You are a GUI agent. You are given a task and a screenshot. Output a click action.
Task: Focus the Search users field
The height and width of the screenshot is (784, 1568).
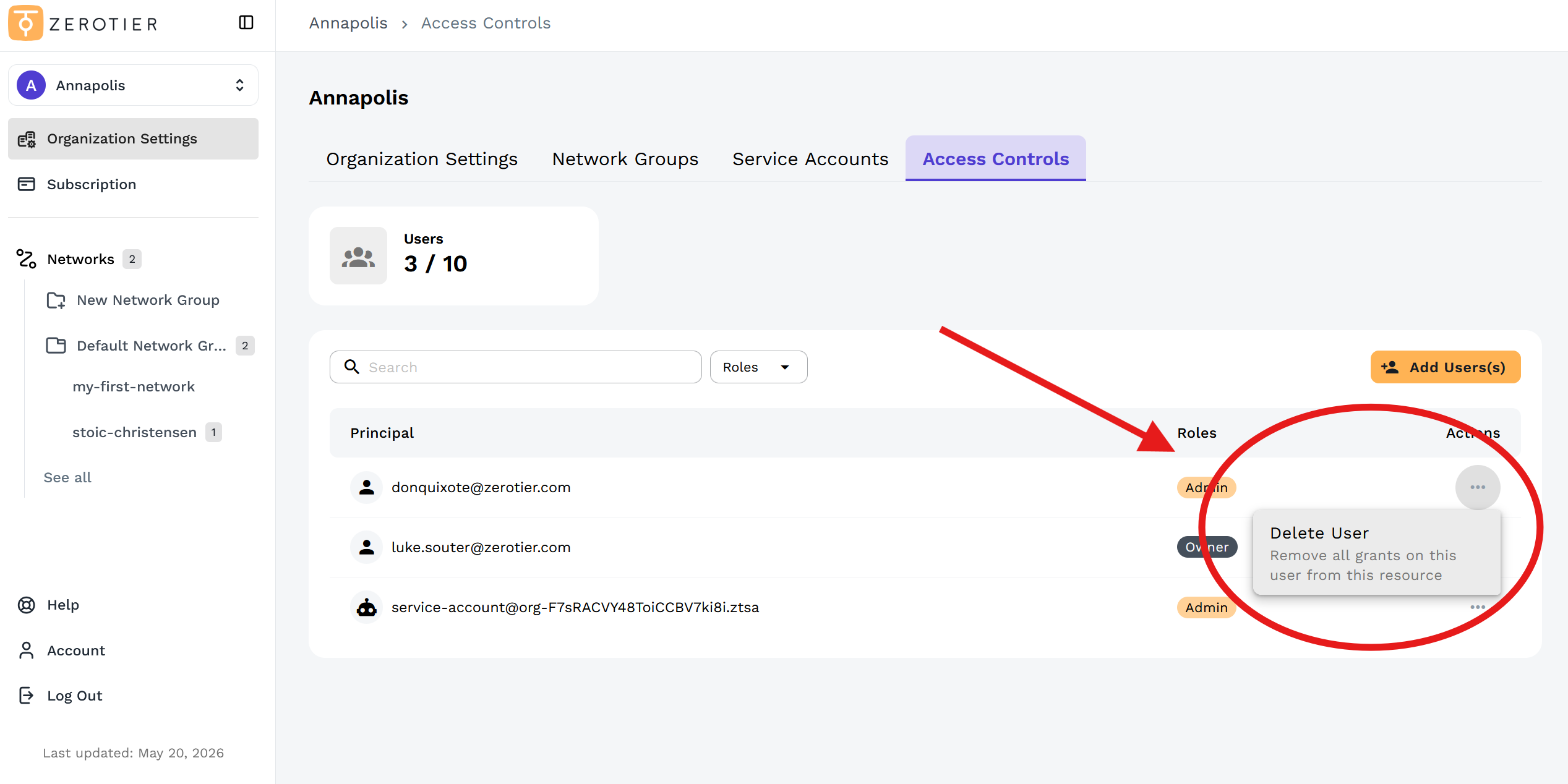(515, 367)
